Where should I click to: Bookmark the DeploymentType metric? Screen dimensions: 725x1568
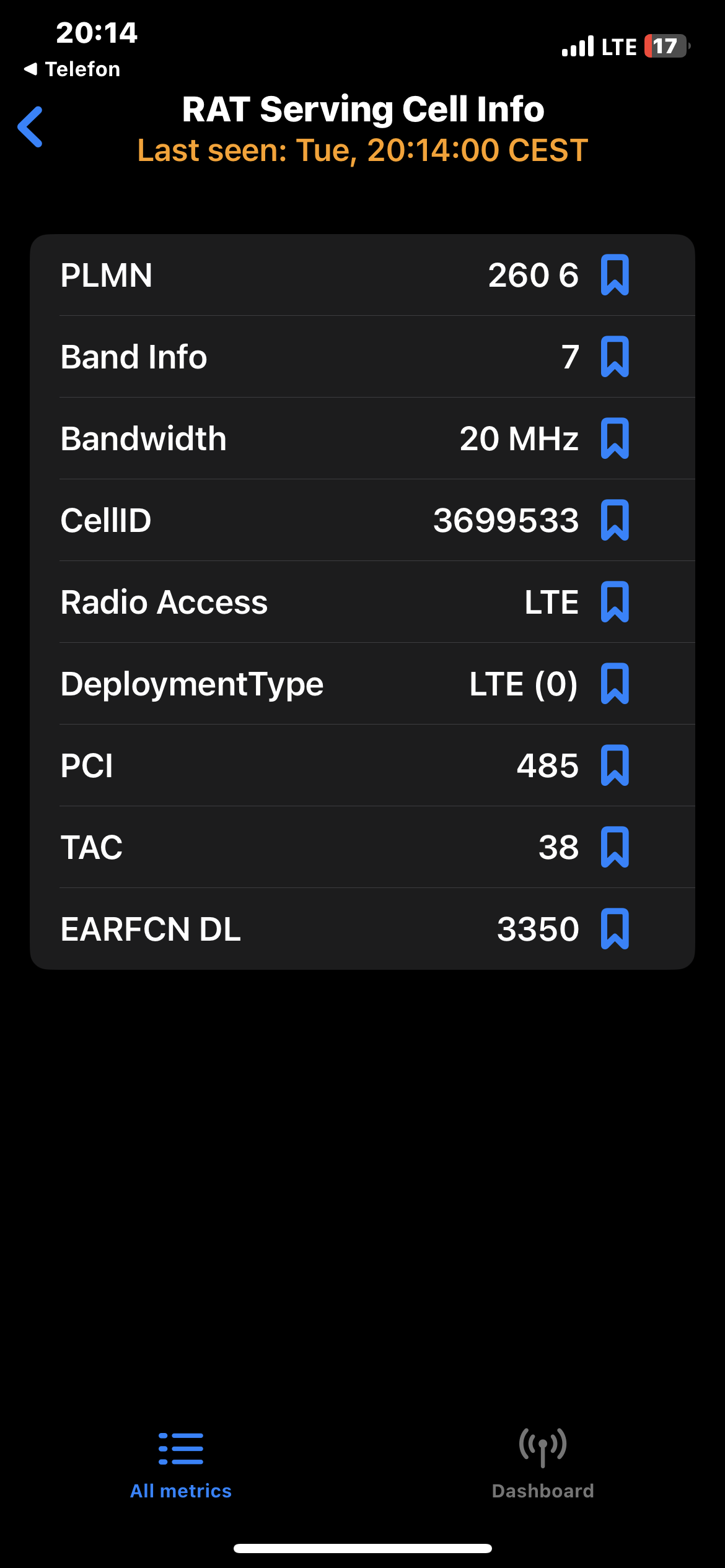point(615,684)
